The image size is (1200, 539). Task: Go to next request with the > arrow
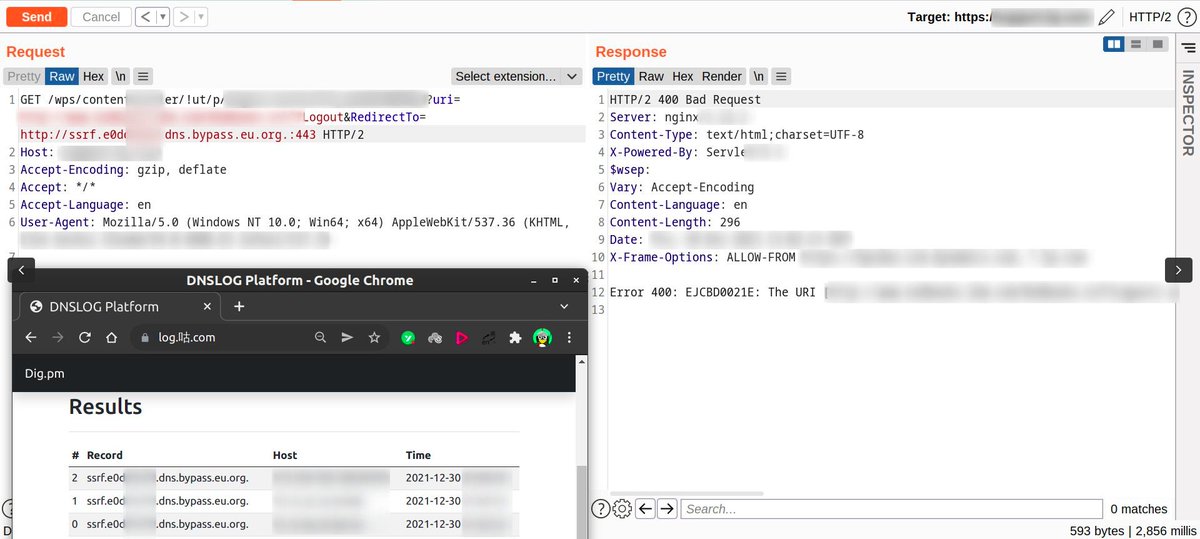pyautogui.click(x=184, y=17)
